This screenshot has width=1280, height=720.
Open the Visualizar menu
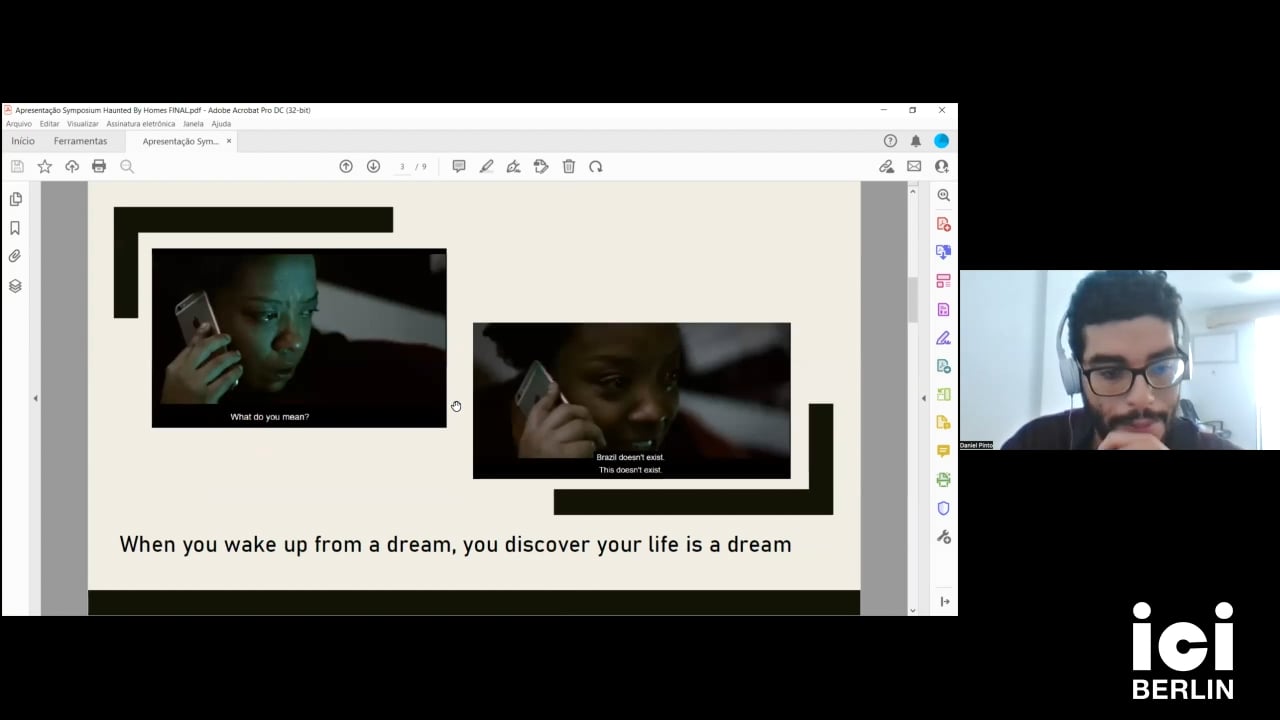[83, 124]
